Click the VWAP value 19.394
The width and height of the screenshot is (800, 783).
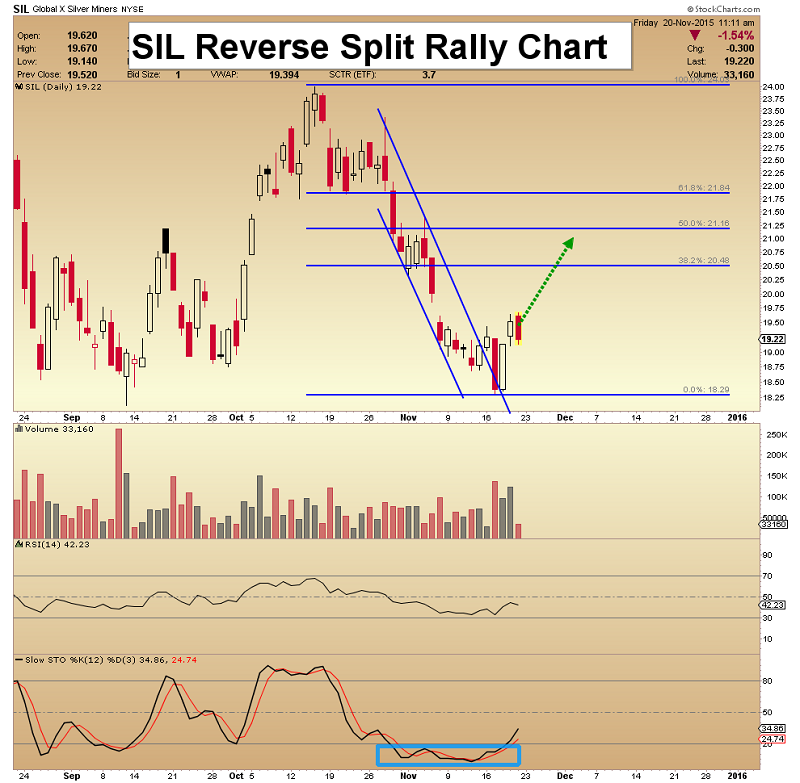coord(284,74)
